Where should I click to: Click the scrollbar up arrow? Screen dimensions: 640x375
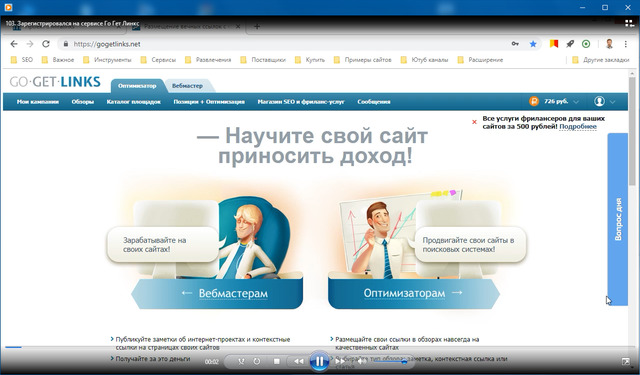tap(632, 73)
